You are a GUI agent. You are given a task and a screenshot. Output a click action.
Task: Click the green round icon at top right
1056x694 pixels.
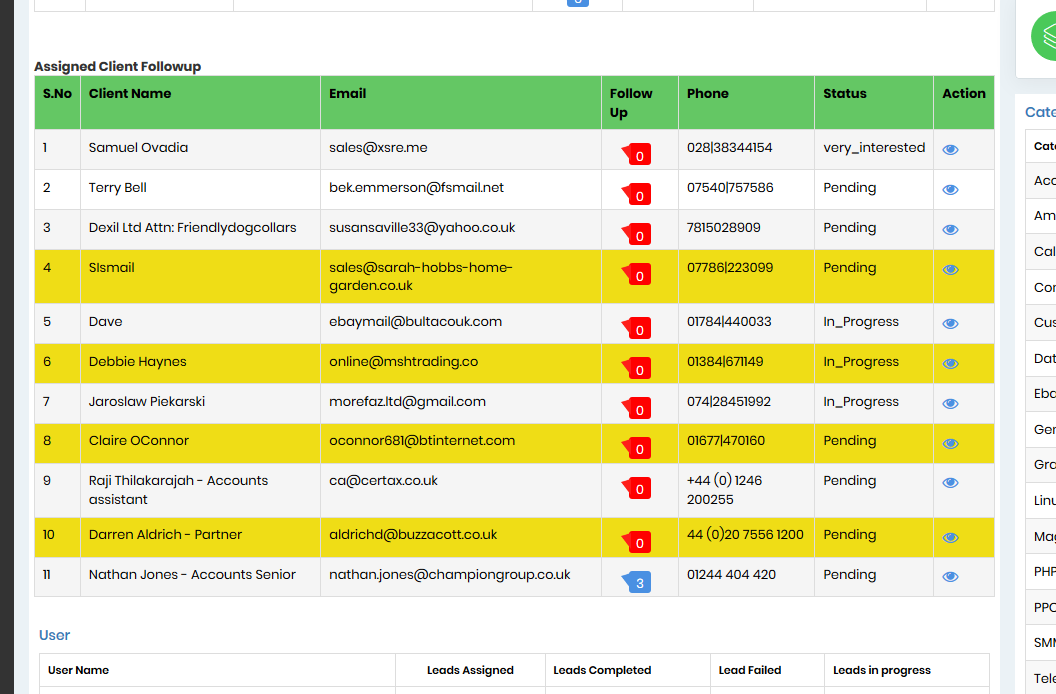click(x=1045, y=36)
